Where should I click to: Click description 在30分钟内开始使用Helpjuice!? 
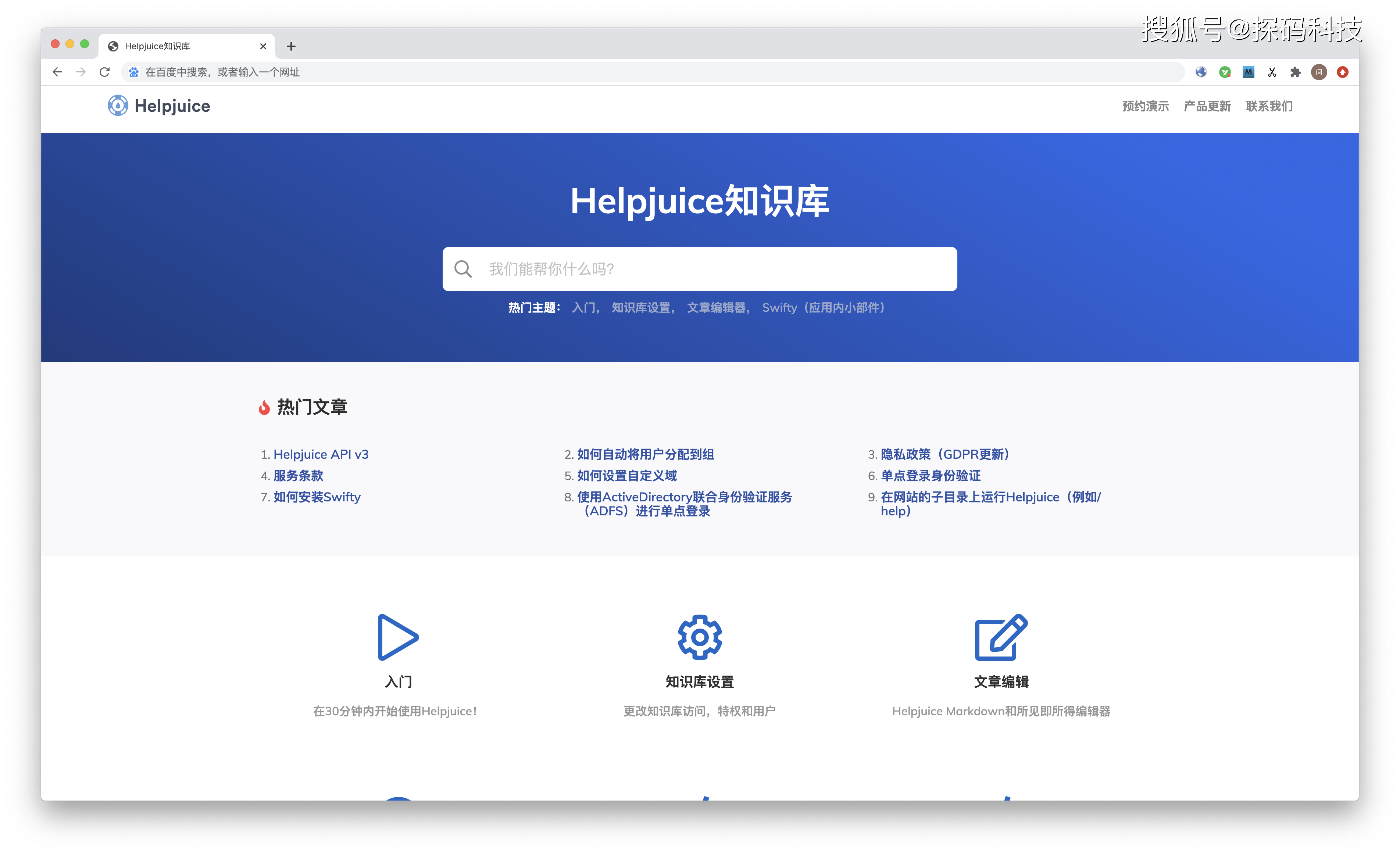[x=395, y=711]
